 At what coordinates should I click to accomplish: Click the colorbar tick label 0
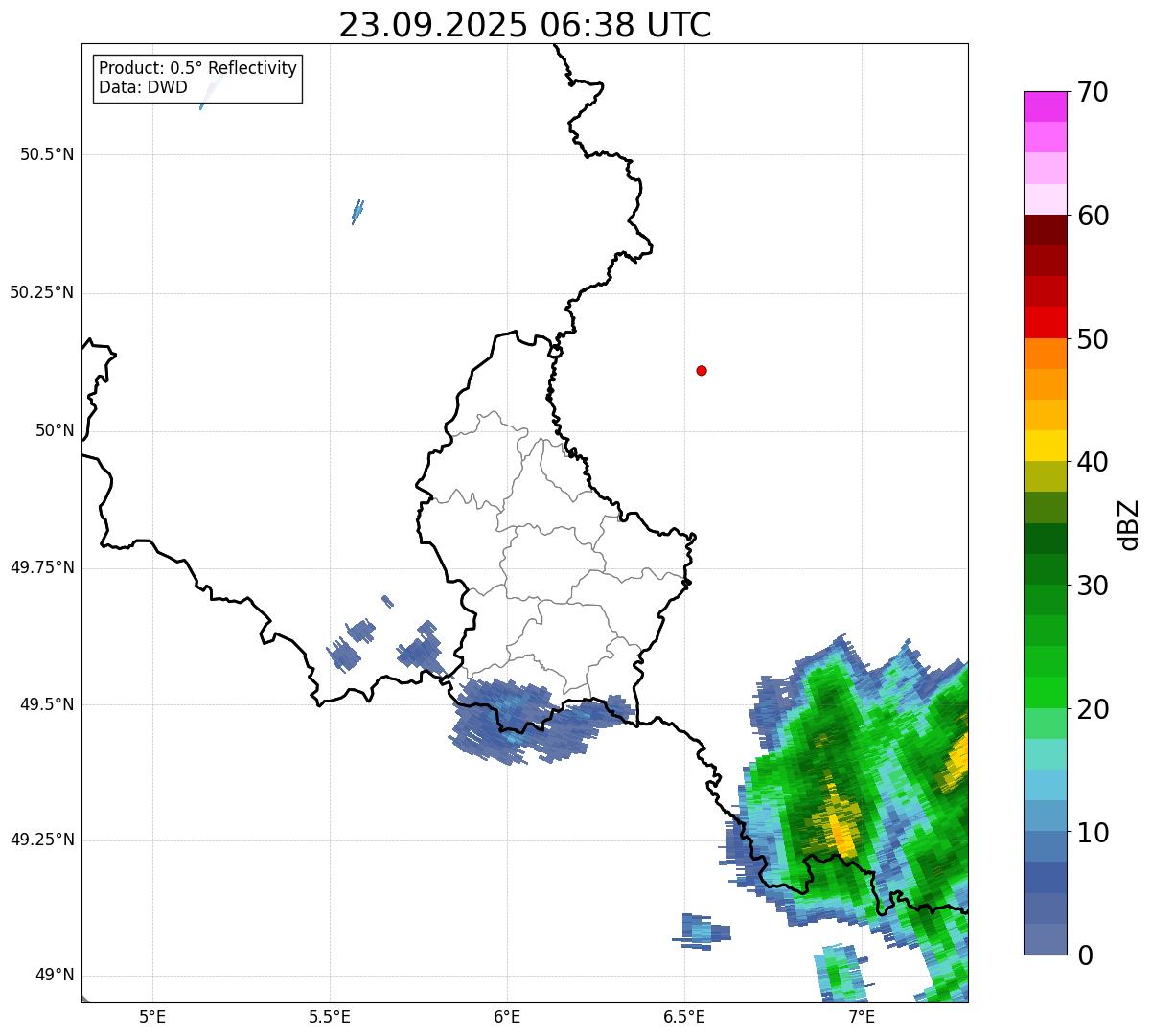(x=1085, y=955)
